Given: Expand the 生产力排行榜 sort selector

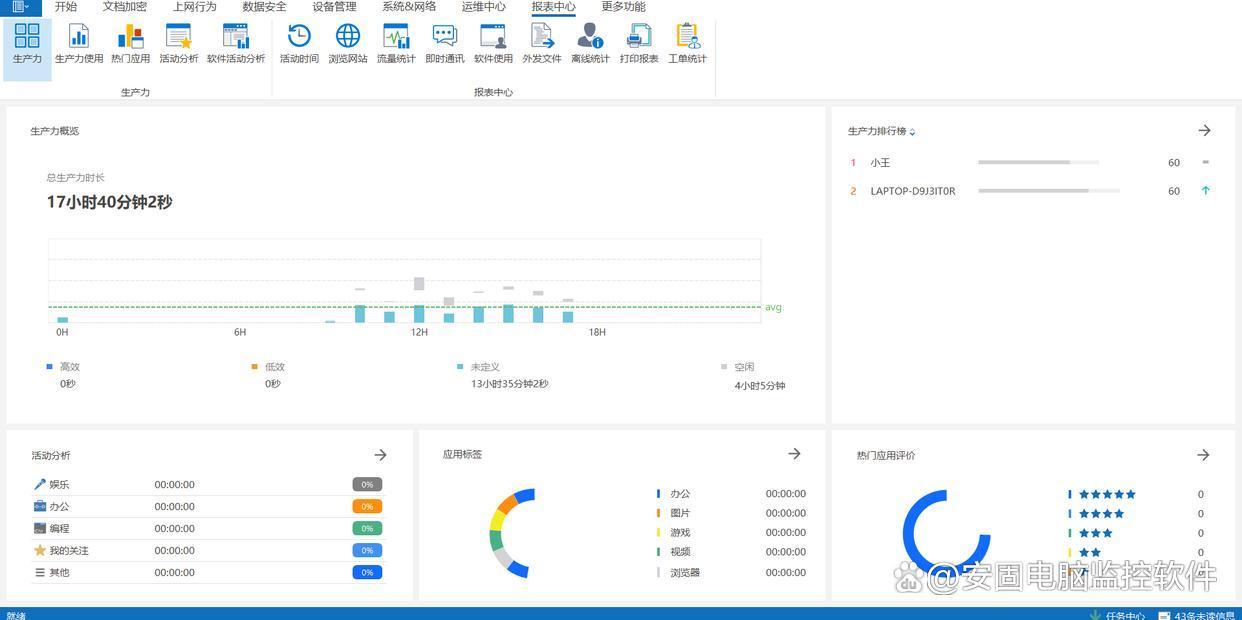Looking at the screenshot, I should pyautogui.click(x=912, y=132).
